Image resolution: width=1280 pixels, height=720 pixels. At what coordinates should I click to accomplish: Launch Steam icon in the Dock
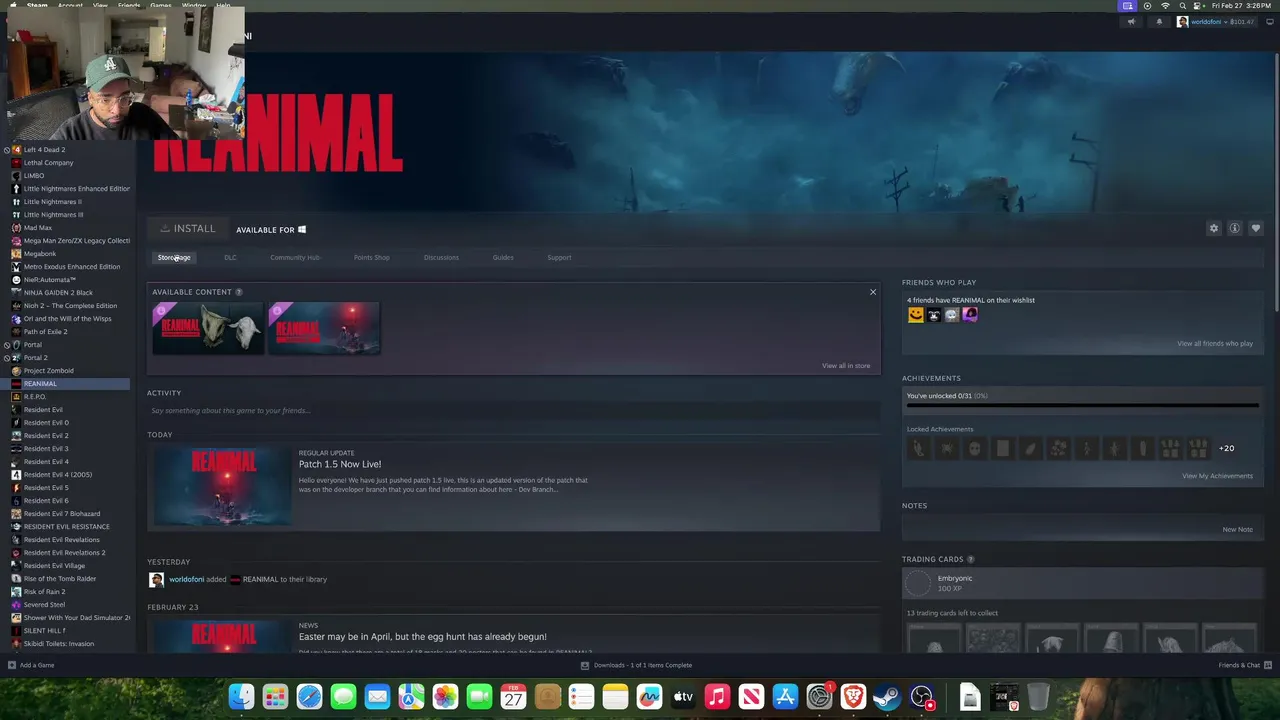[887, 696]
